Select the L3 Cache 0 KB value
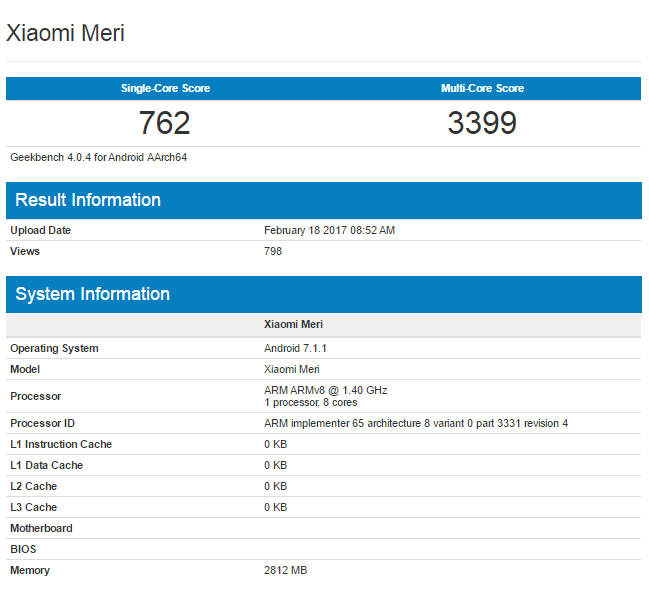 (x=275, y=507)
